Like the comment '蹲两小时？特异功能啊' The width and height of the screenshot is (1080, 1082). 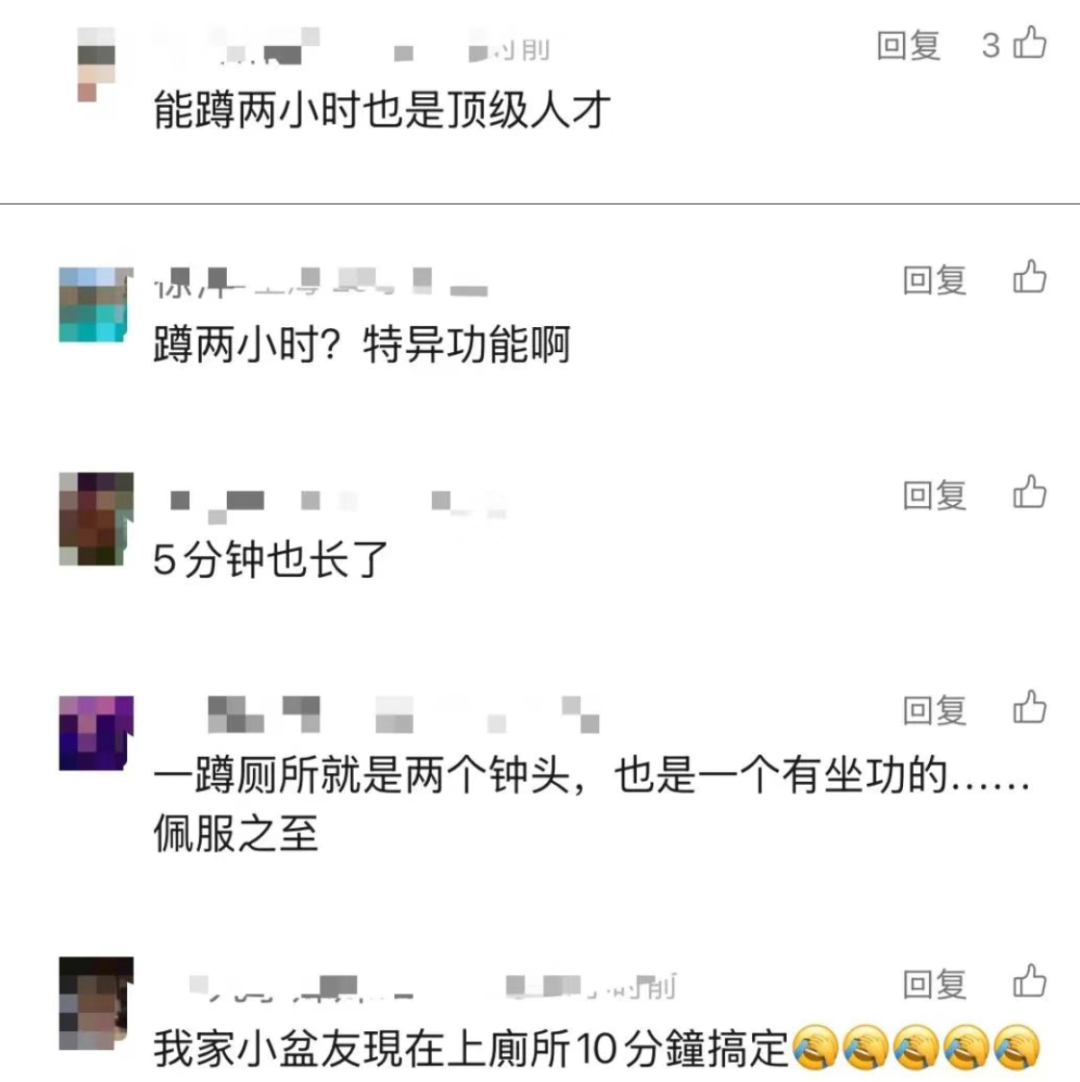(1030, 277)
